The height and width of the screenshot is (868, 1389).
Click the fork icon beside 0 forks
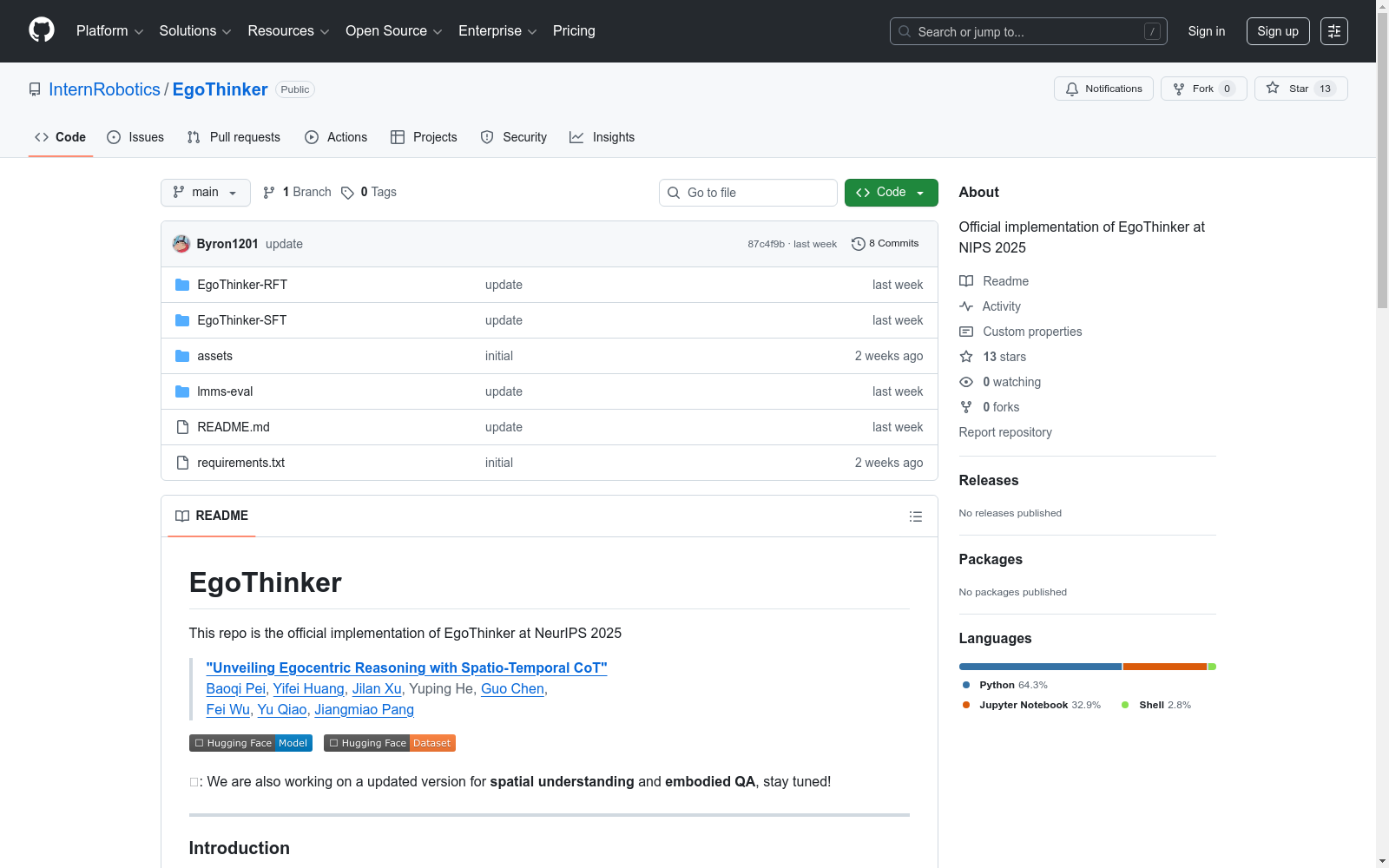pyautogui.click(x=966, y=407)
